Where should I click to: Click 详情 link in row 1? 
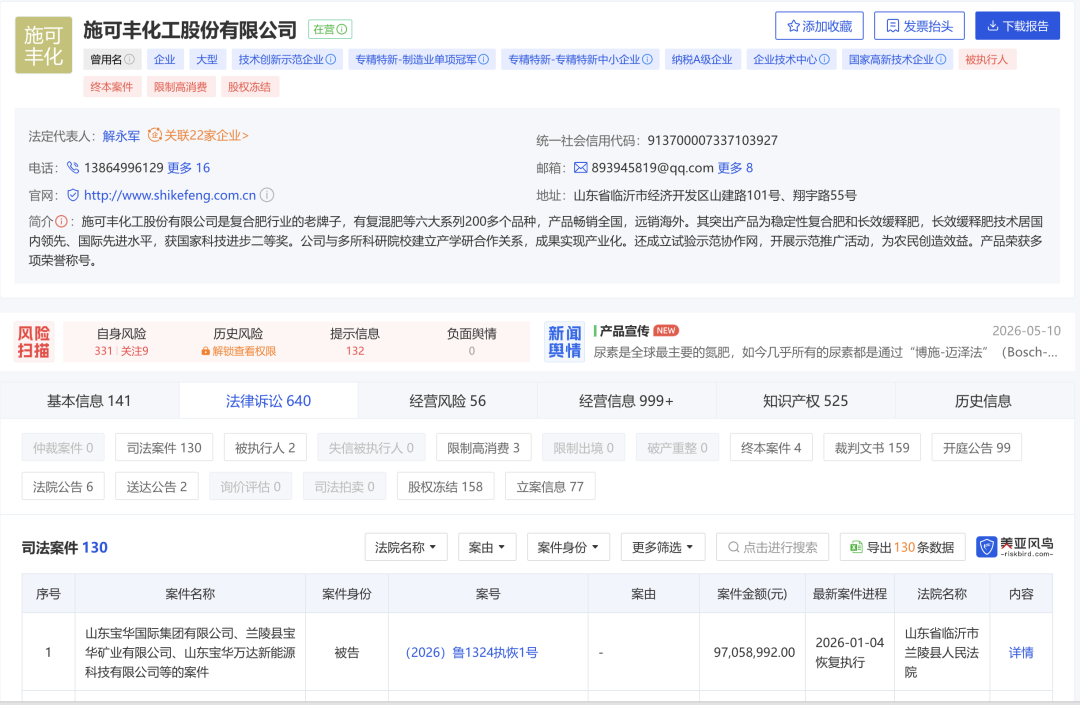click(1021, 652)
